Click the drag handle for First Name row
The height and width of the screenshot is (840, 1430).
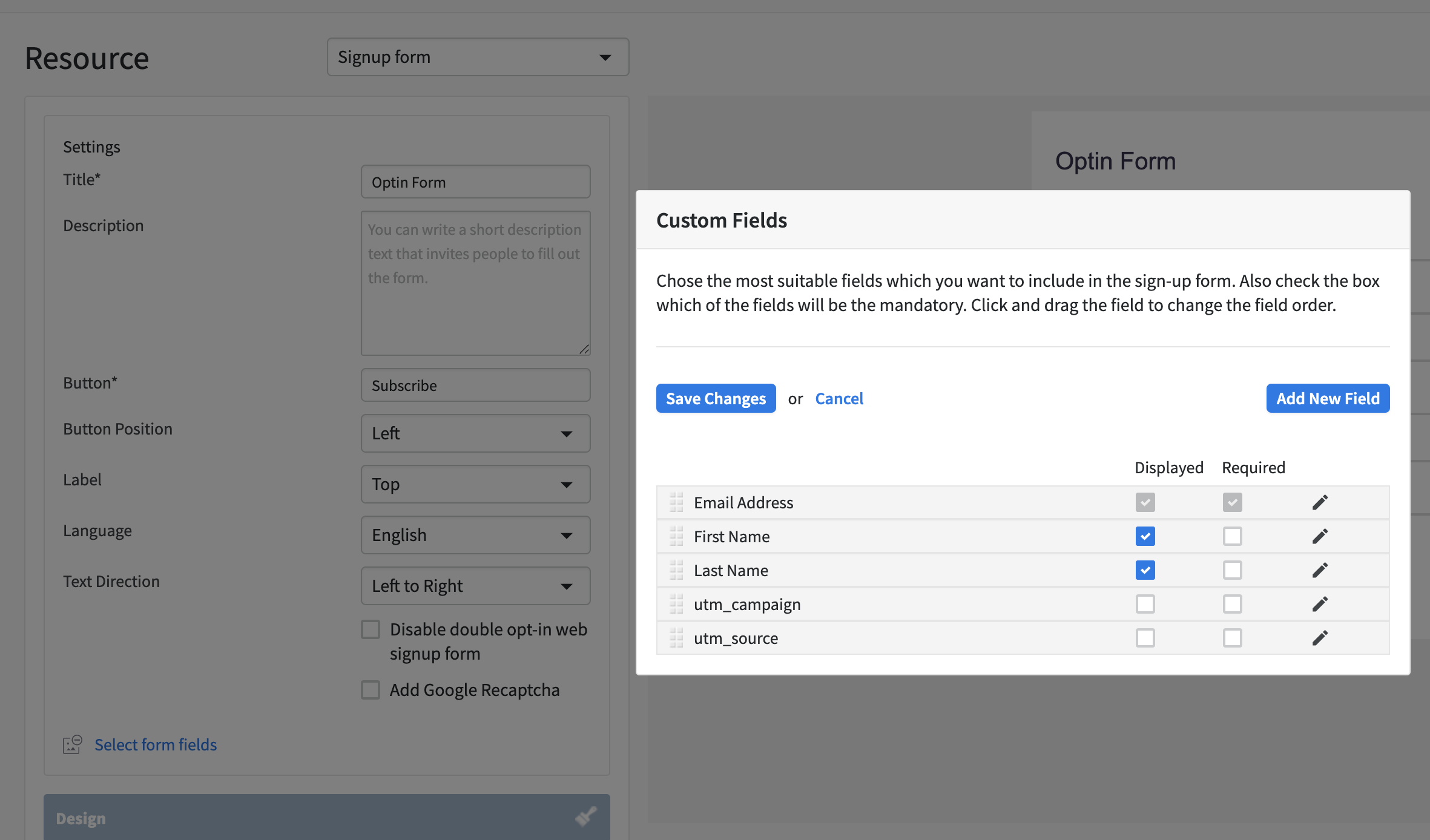(676, 536)
